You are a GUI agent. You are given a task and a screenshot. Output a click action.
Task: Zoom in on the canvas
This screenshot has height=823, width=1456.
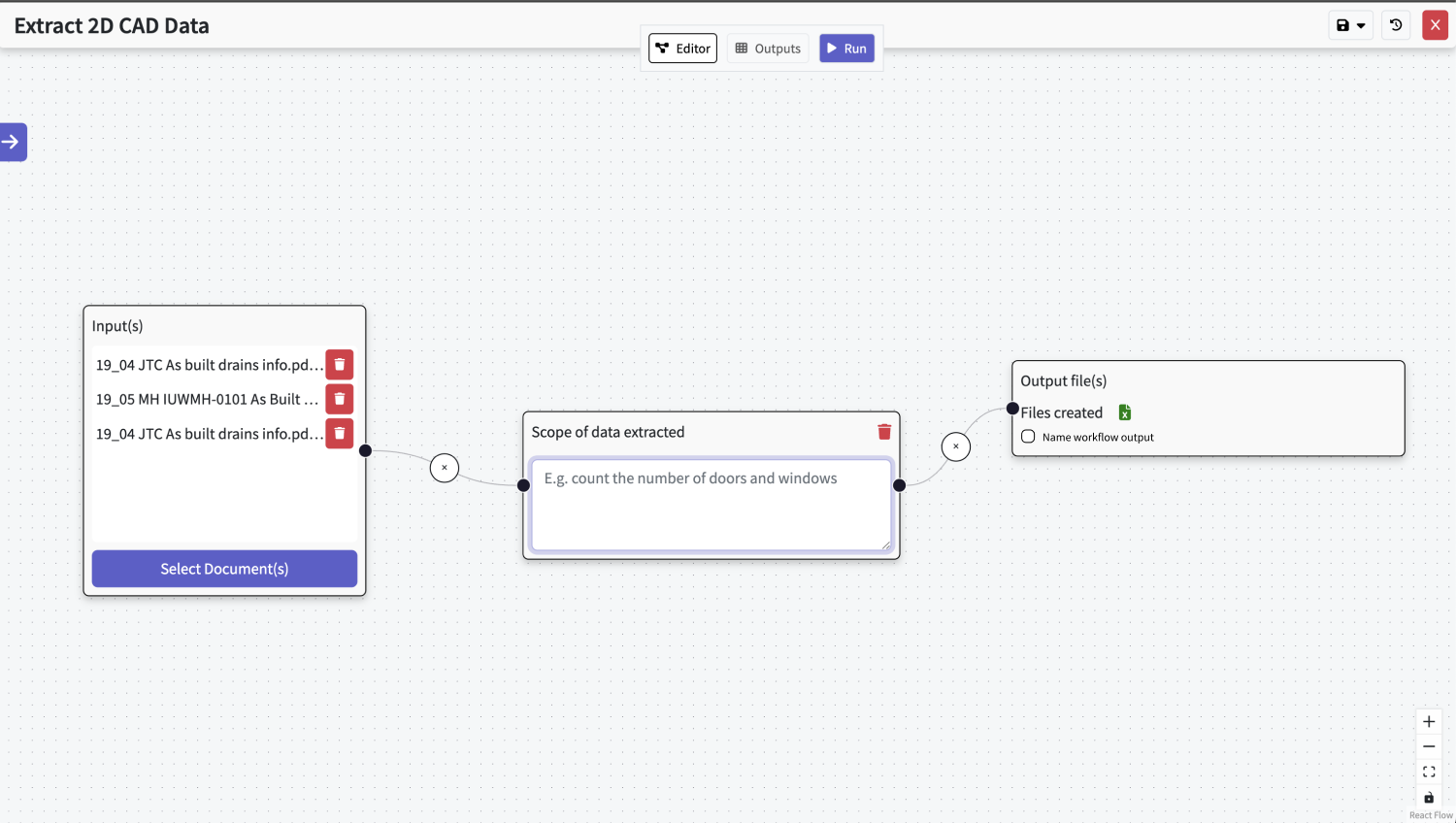(x=1429, y=722)
